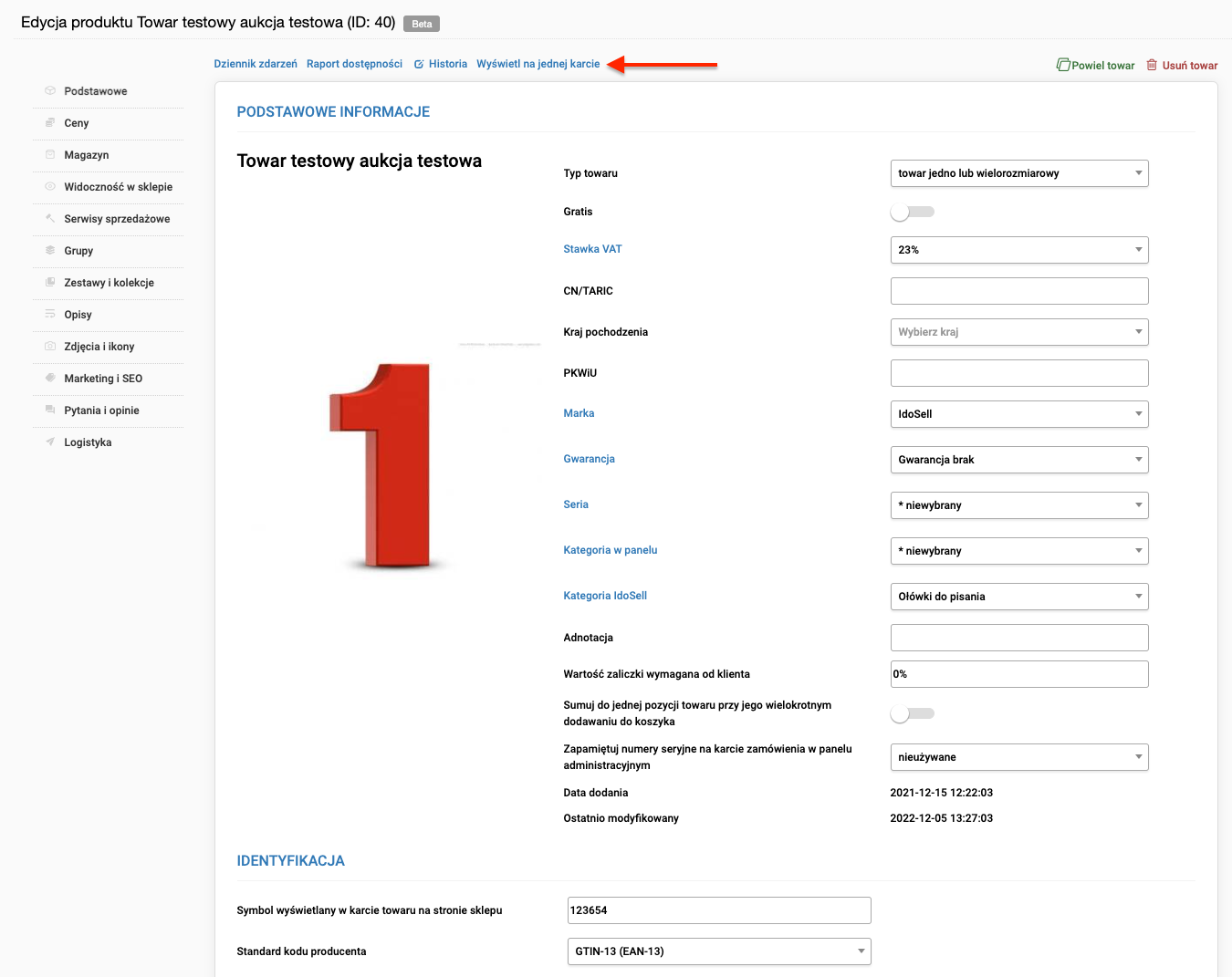Open the Historia link

coord(448,64)
